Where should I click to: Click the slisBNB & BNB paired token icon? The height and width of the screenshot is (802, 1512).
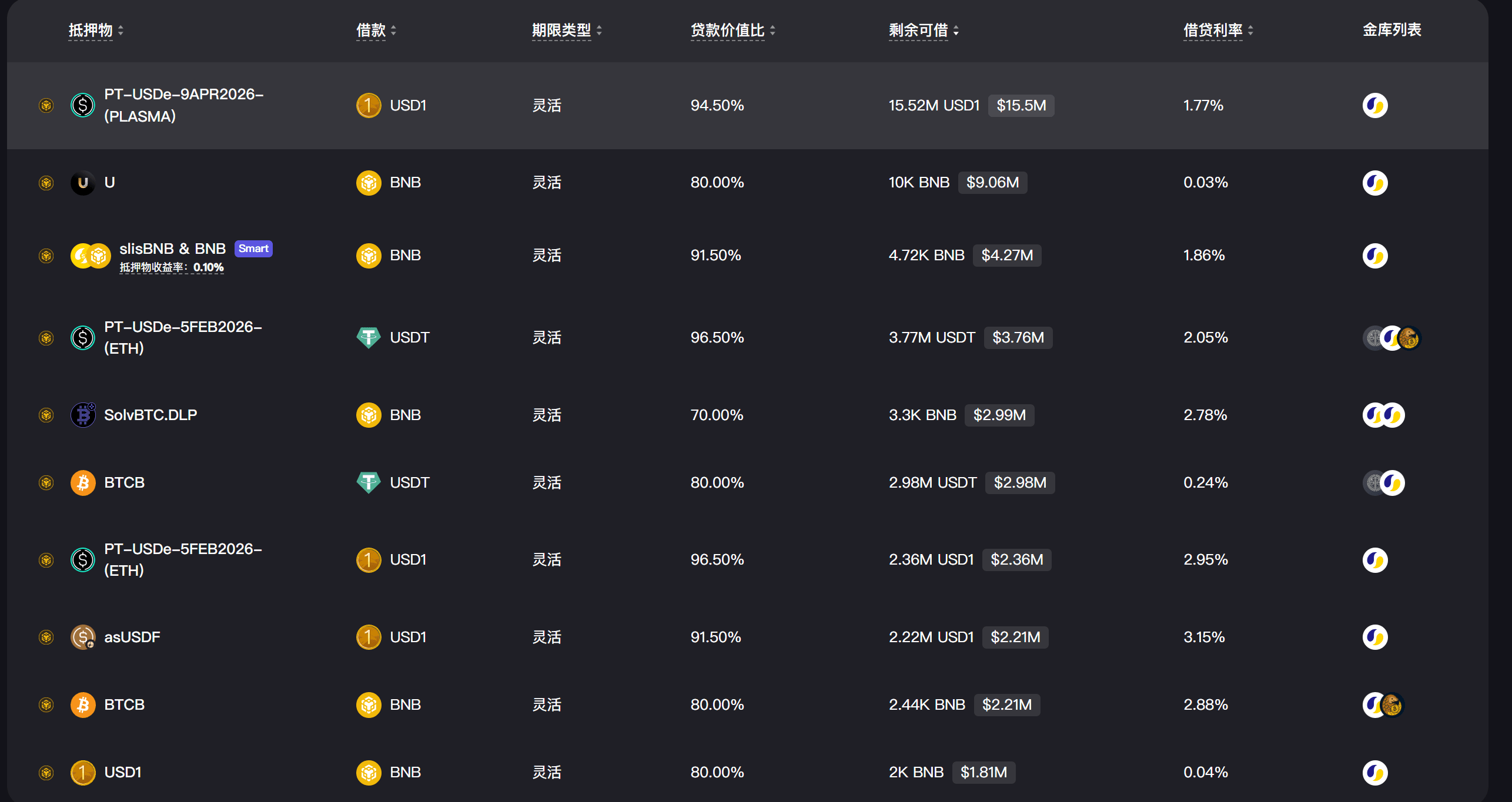click(91, 256)
